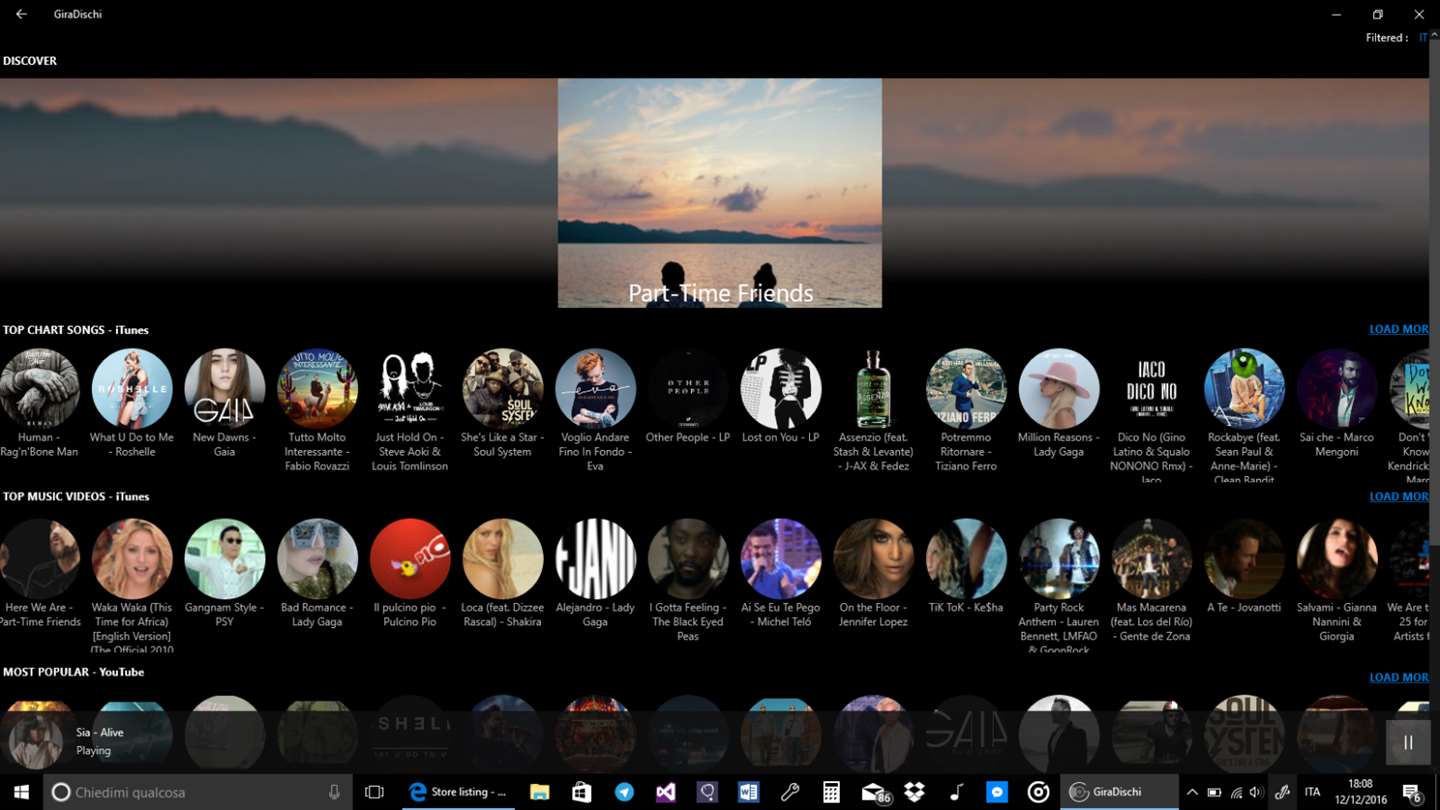Image resolution: width=1440 pixels, height=810 pixels.
Task: Open the Part-Time Friends featured banner
Action: [720, 193]
